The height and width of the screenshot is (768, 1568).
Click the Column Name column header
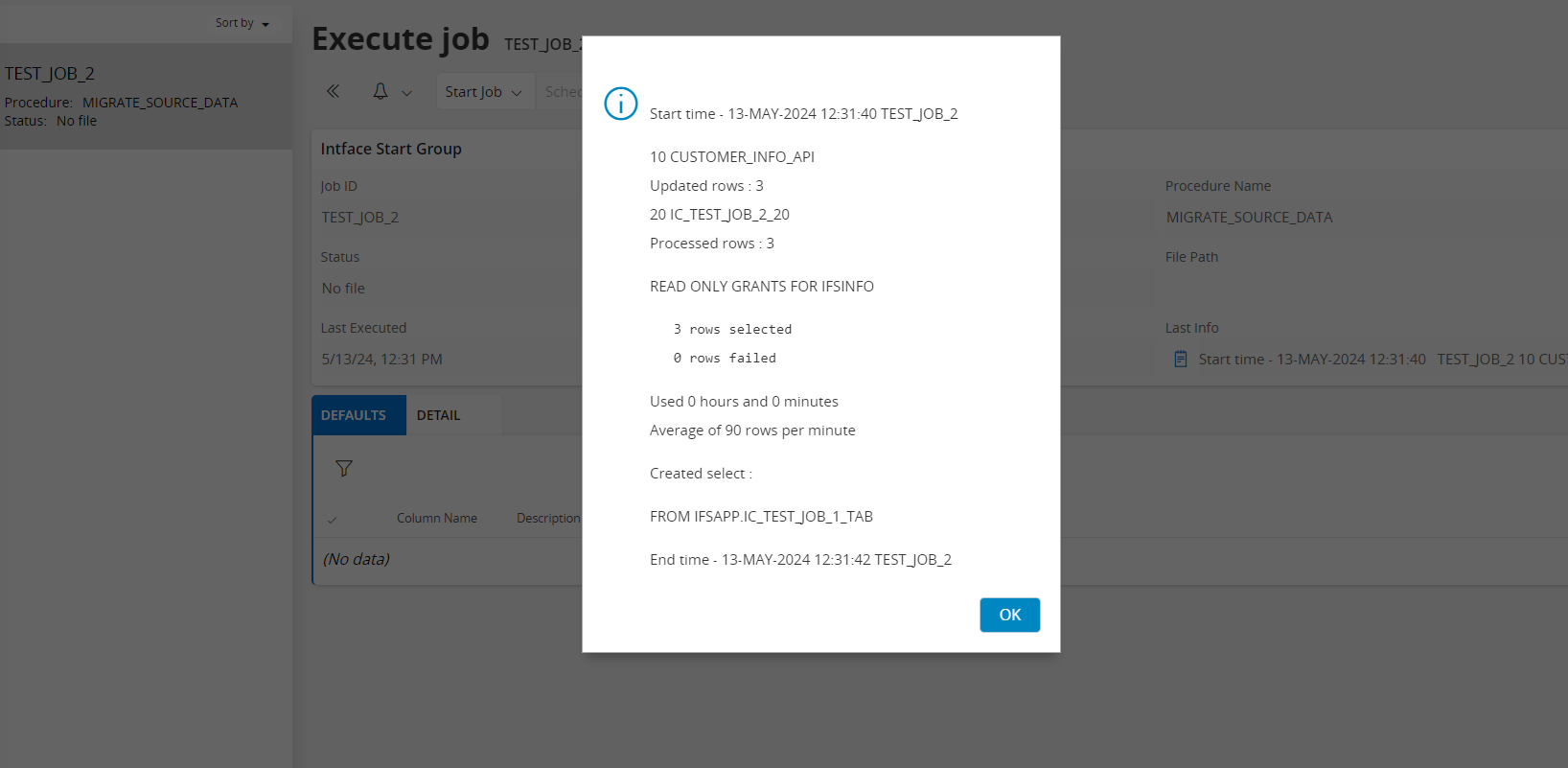437,518
